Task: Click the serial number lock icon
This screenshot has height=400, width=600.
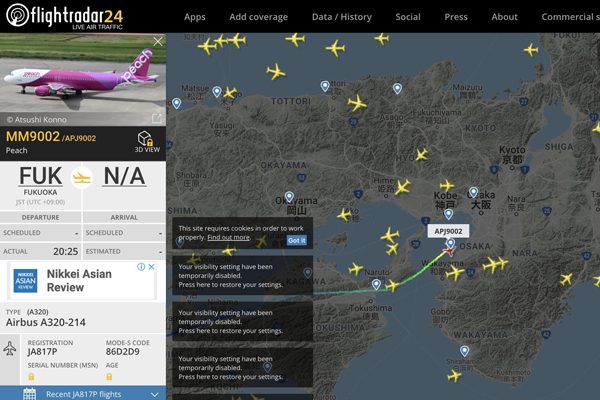Action: (31, 377)
